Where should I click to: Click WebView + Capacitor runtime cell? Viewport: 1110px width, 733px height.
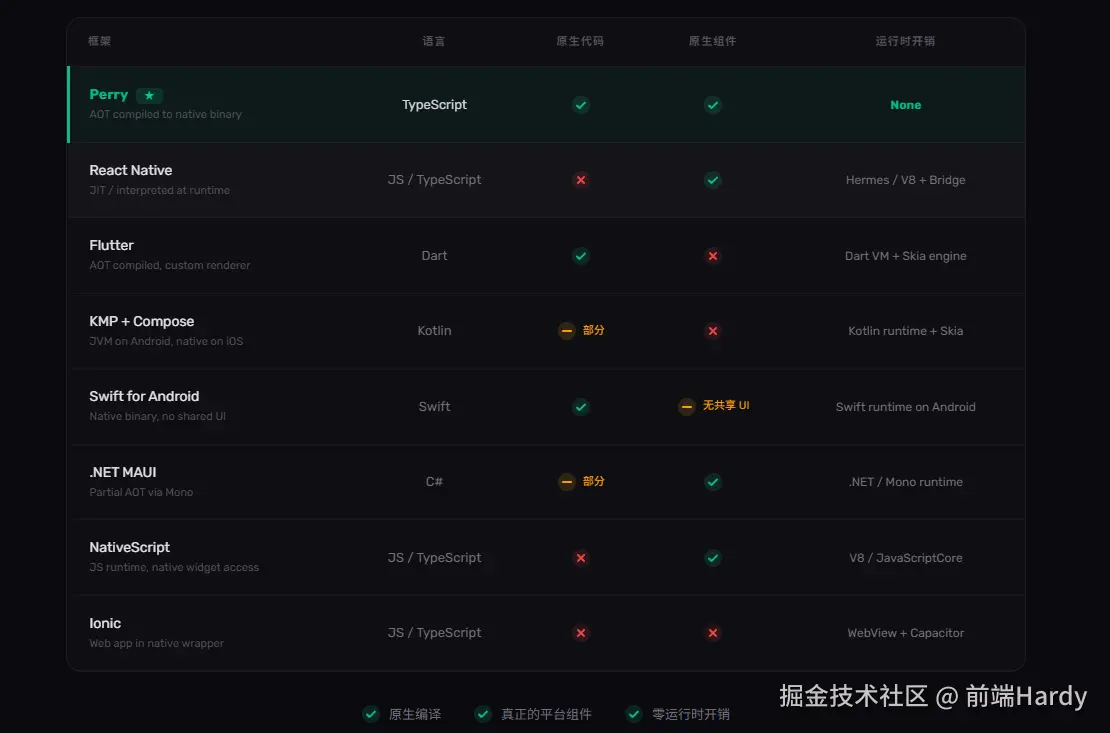pyautogui.click(x=905, y=633)
